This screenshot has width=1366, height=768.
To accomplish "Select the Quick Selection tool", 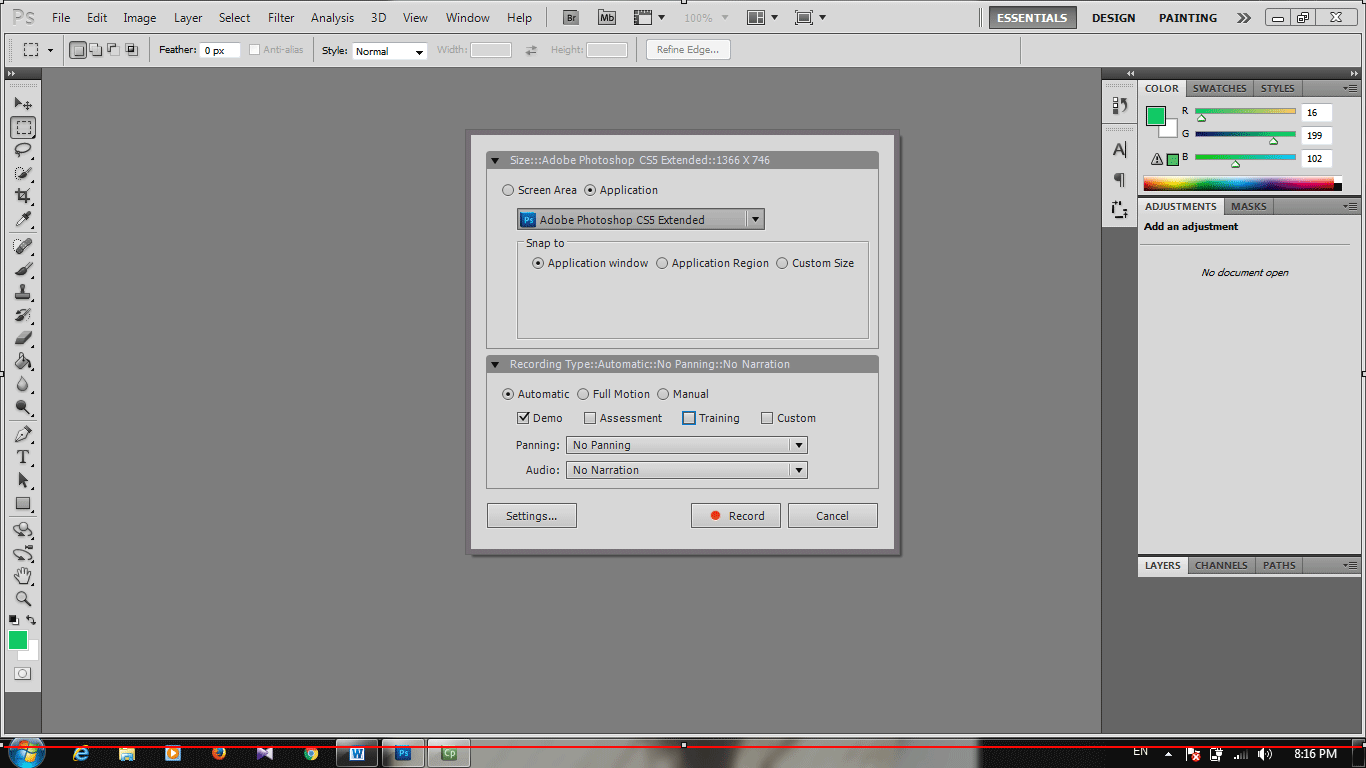I will point(23,173).
